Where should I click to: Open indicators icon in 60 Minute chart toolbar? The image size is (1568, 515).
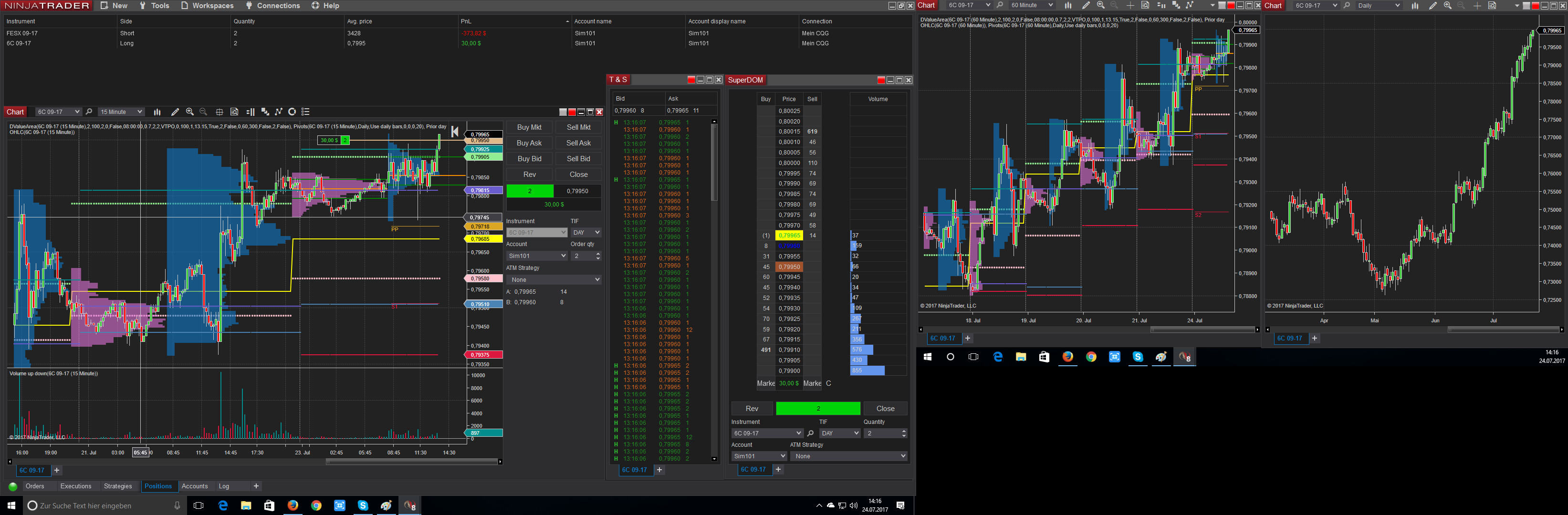pos(1176,5)
